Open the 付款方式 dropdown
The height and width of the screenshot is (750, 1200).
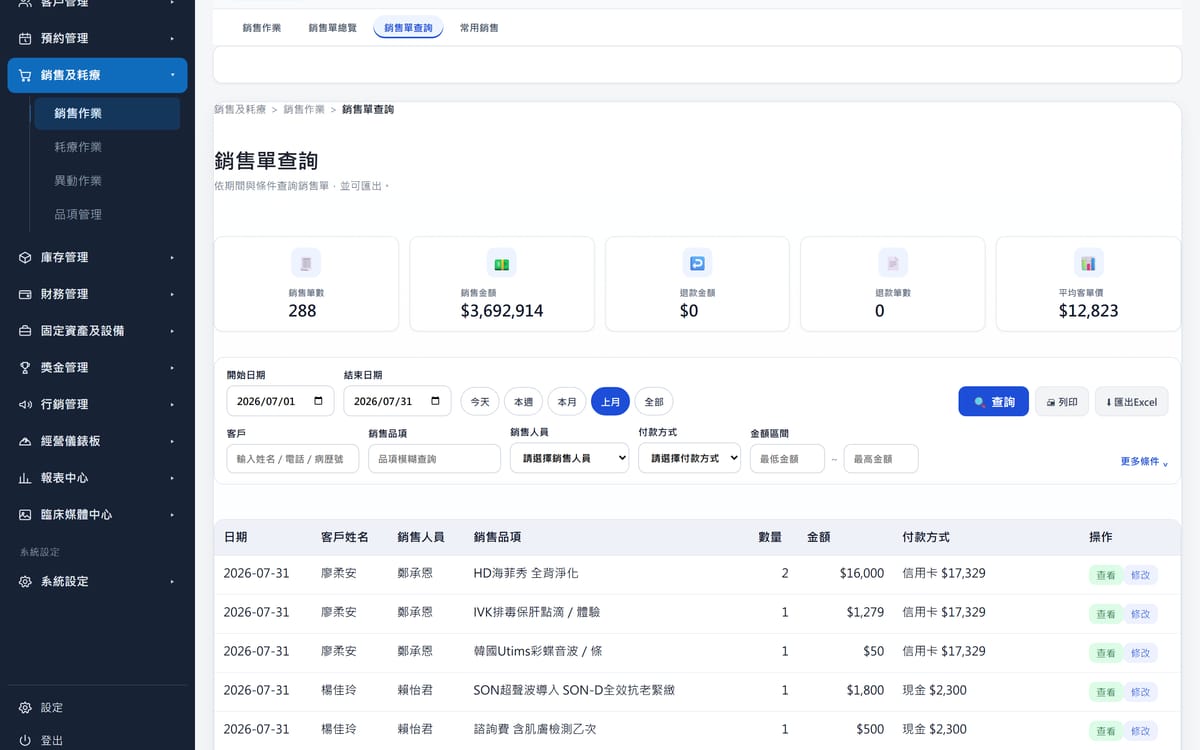pos(689,457)
